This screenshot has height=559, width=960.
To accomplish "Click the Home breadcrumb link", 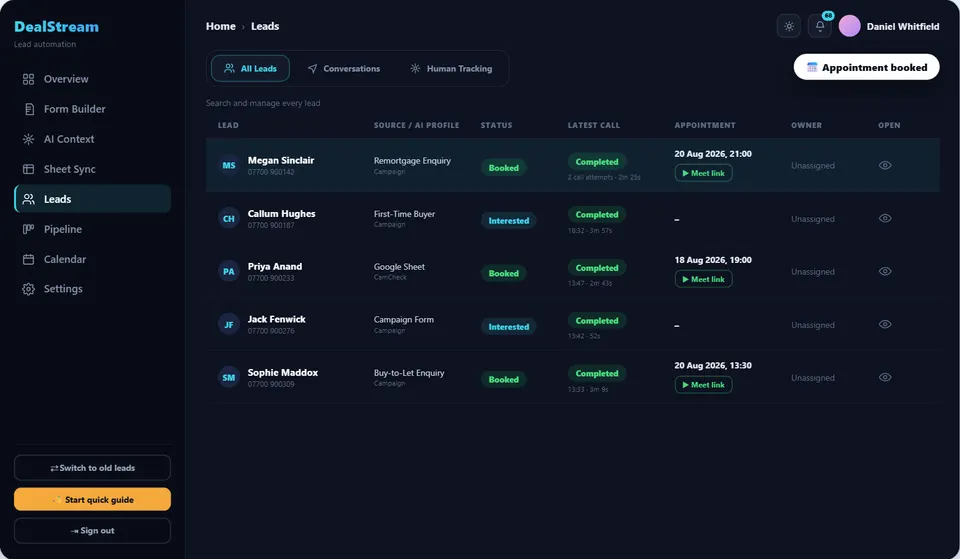I will (220, 26).
